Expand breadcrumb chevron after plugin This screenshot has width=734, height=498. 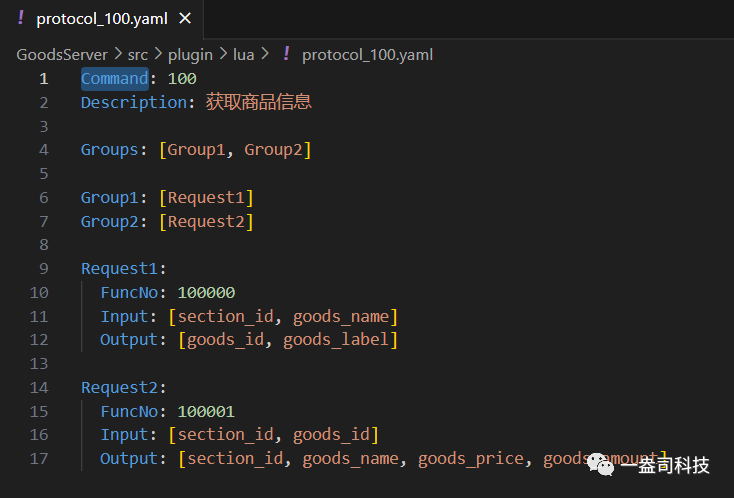(x=223, y=55)
